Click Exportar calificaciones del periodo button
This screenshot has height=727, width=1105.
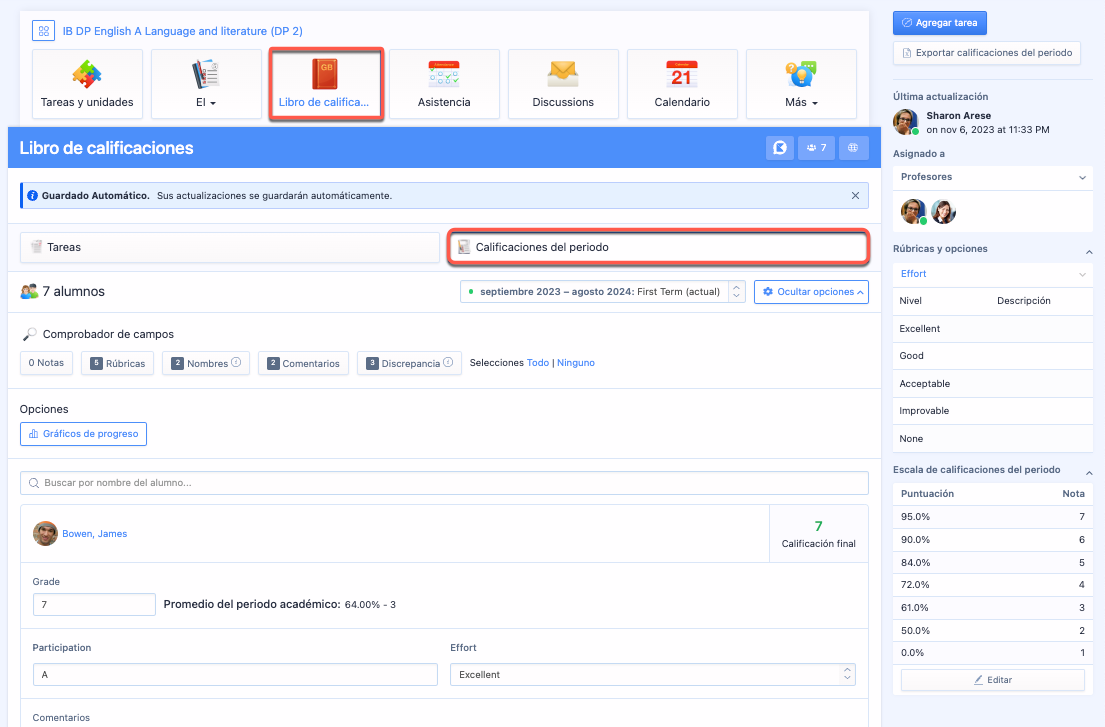tap(986, 53)
